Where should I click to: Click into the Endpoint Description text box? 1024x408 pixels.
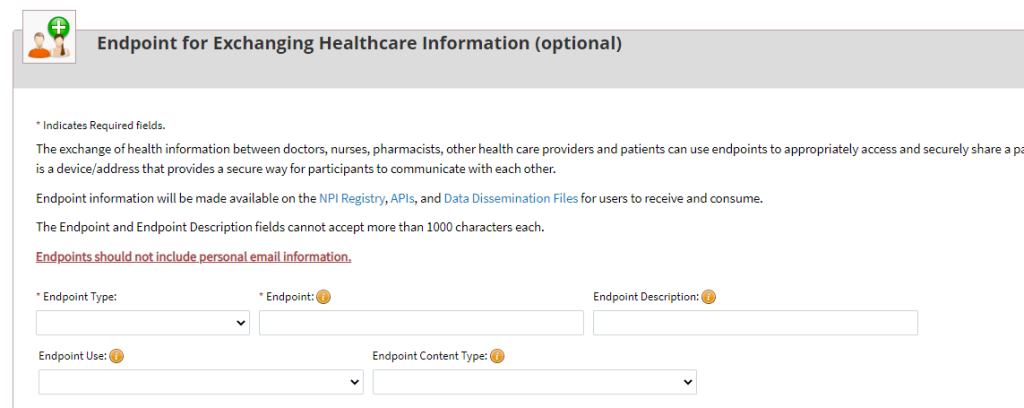click(755, 323)
